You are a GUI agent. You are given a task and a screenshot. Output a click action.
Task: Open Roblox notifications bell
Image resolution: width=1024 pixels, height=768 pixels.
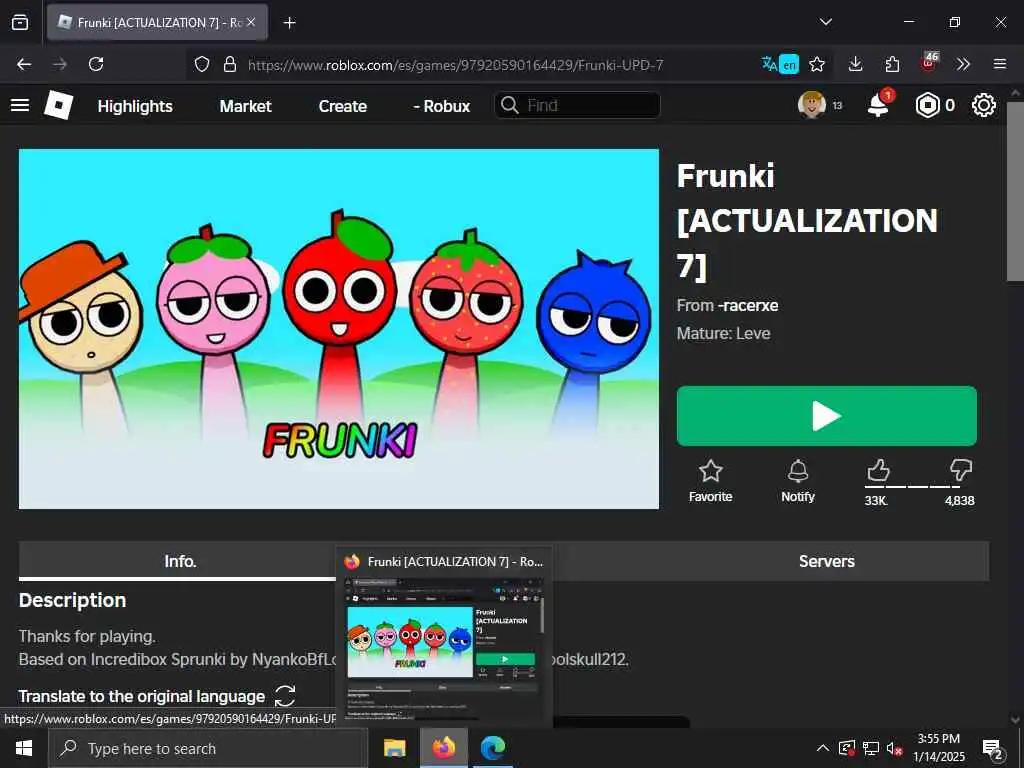pos(879,104)
